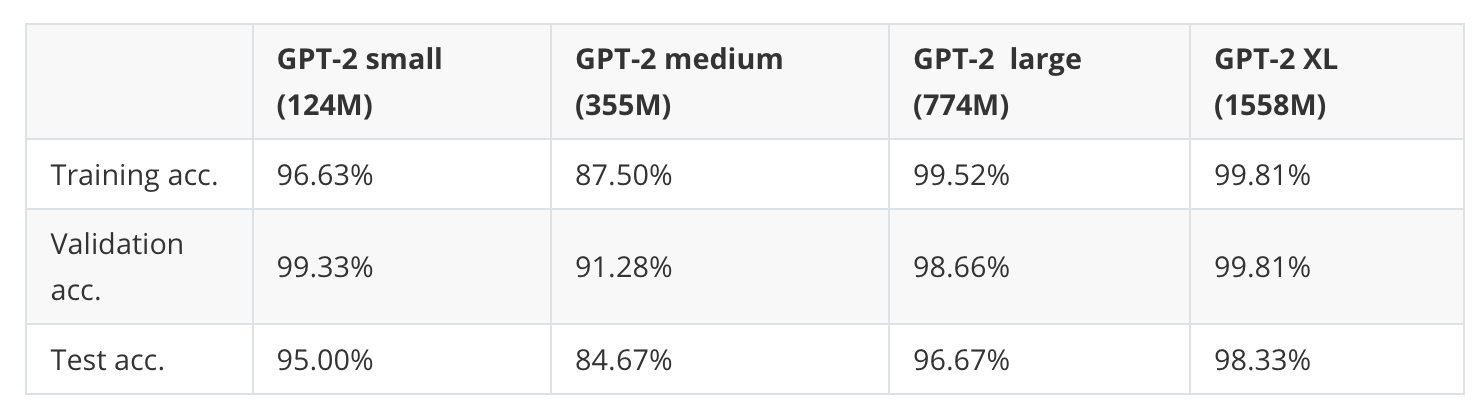
Task: Click the 99.52% training accuracy value
Action: [961, 175]
